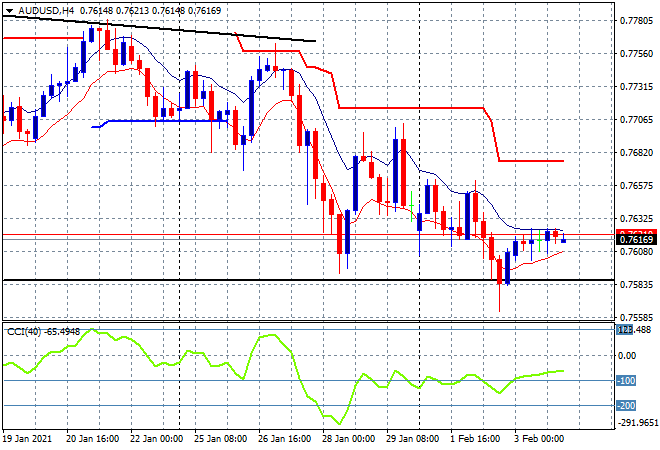Select the black horizontal support line
The image size is (660, 450).
tap(300, 281)
